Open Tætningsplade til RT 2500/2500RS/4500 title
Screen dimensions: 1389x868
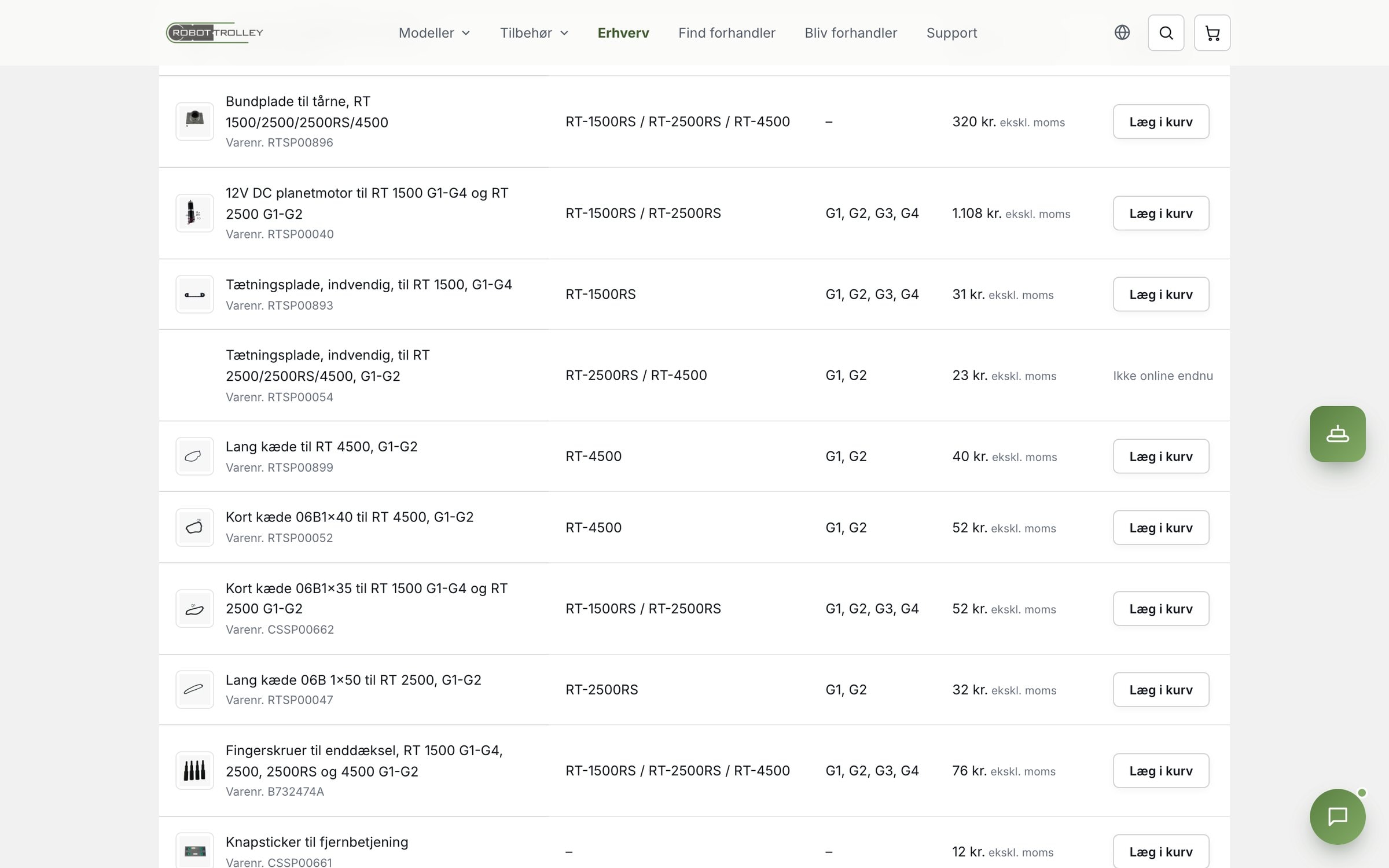[x=328, y=365]
